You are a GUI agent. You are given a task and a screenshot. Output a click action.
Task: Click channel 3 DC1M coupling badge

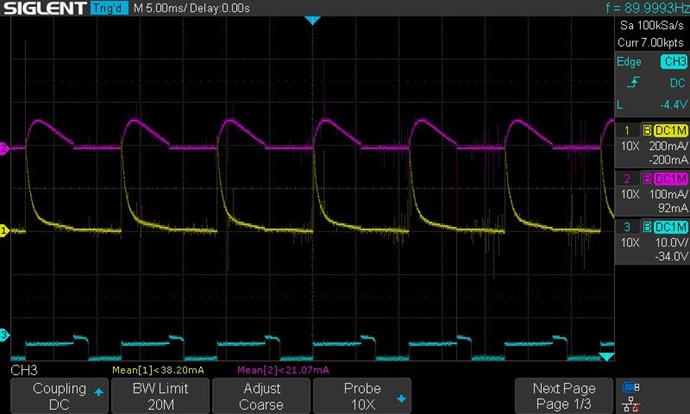(x=671, y=227)
